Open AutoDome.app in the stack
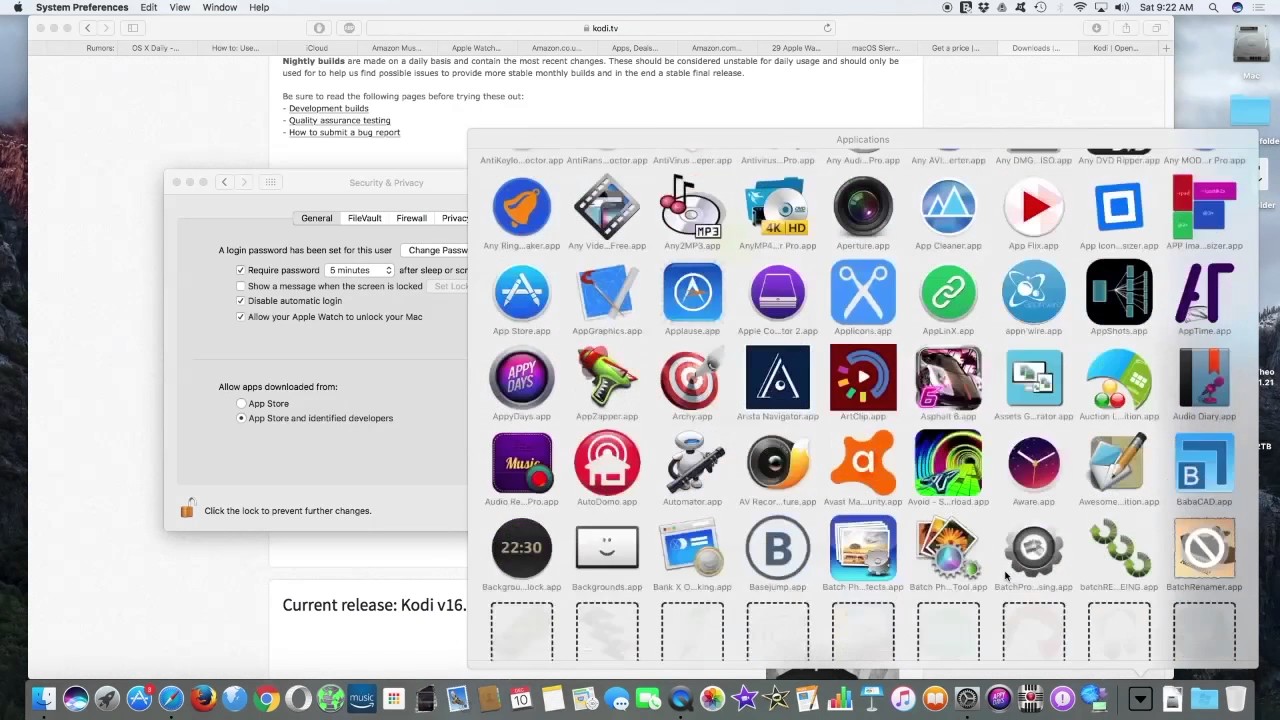 (607, 463)
